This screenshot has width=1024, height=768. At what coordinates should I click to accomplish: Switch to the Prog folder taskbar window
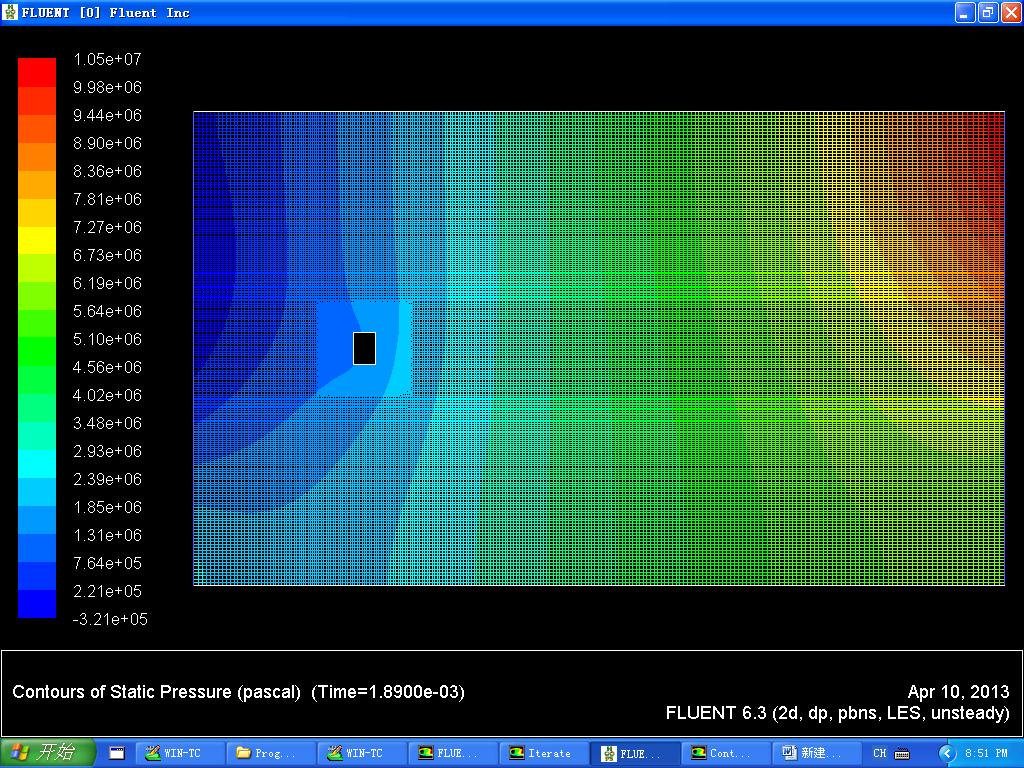point(271,753)
